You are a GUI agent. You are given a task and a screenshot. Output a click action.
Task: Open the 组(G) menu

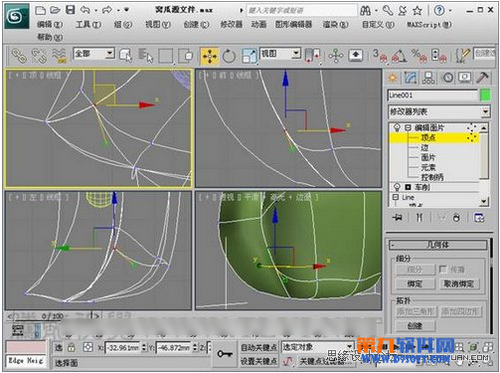click(x=123, y=24)
